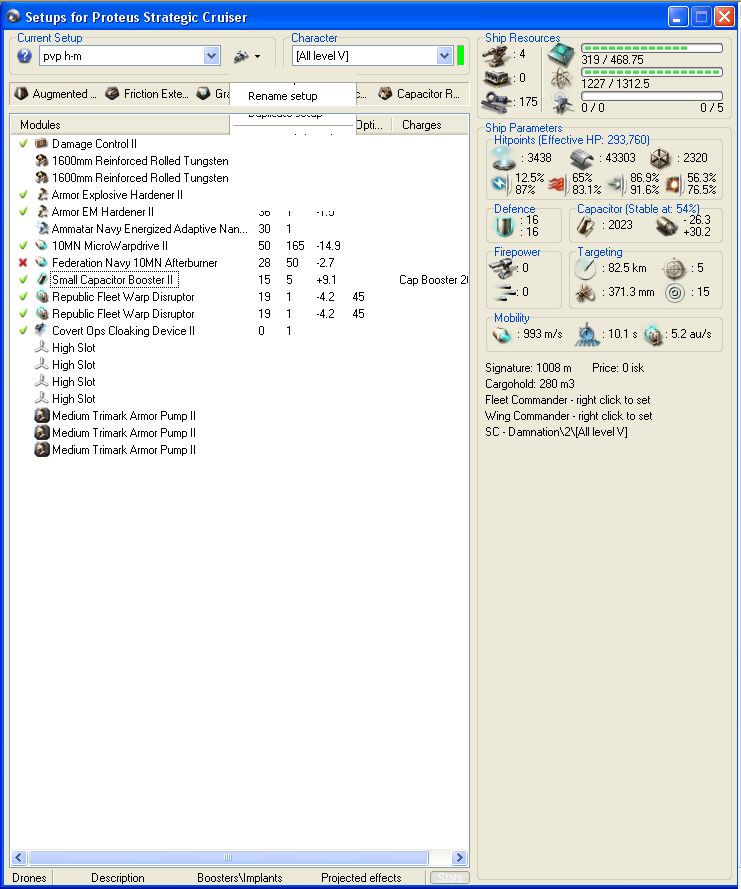This screenshot has height=889, width=741.
Task: Click the green character skill indicator
Action: 460,56
